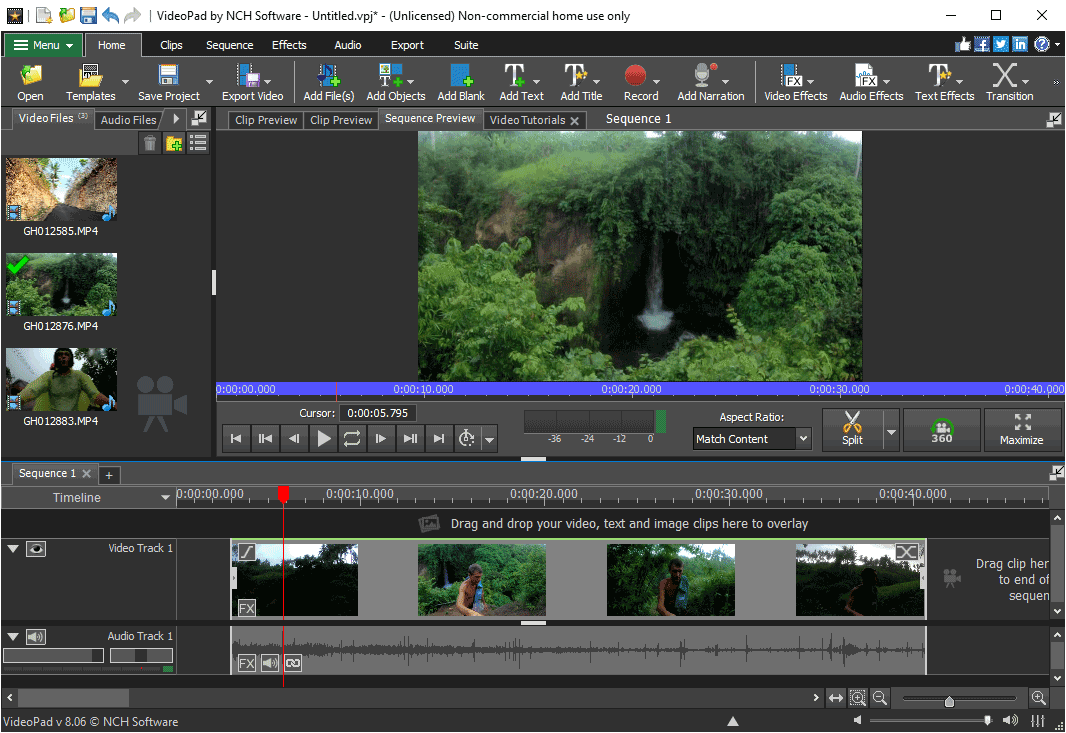Toggle 360 video preview mode
This screenshot has height=733, width=1066.
coord(942,430)
